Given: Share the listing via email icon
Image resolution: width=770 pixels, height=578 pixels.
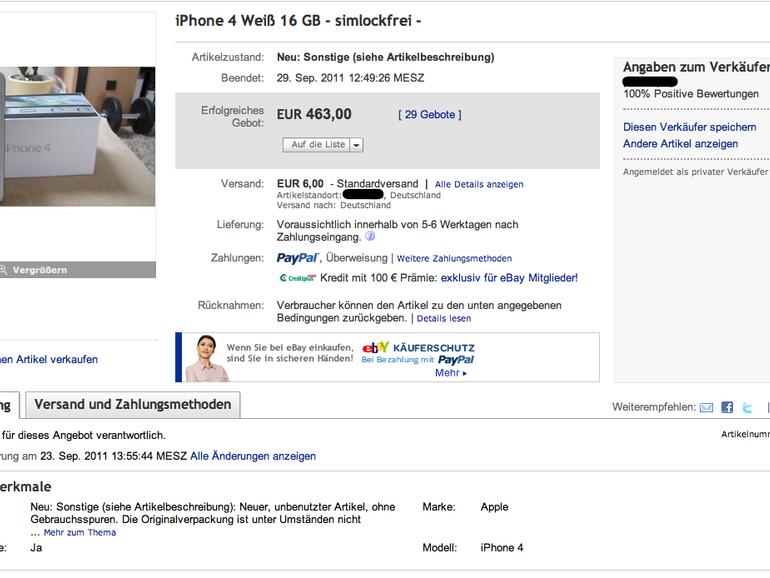Looking at the screenshot, I should point(706,407).
